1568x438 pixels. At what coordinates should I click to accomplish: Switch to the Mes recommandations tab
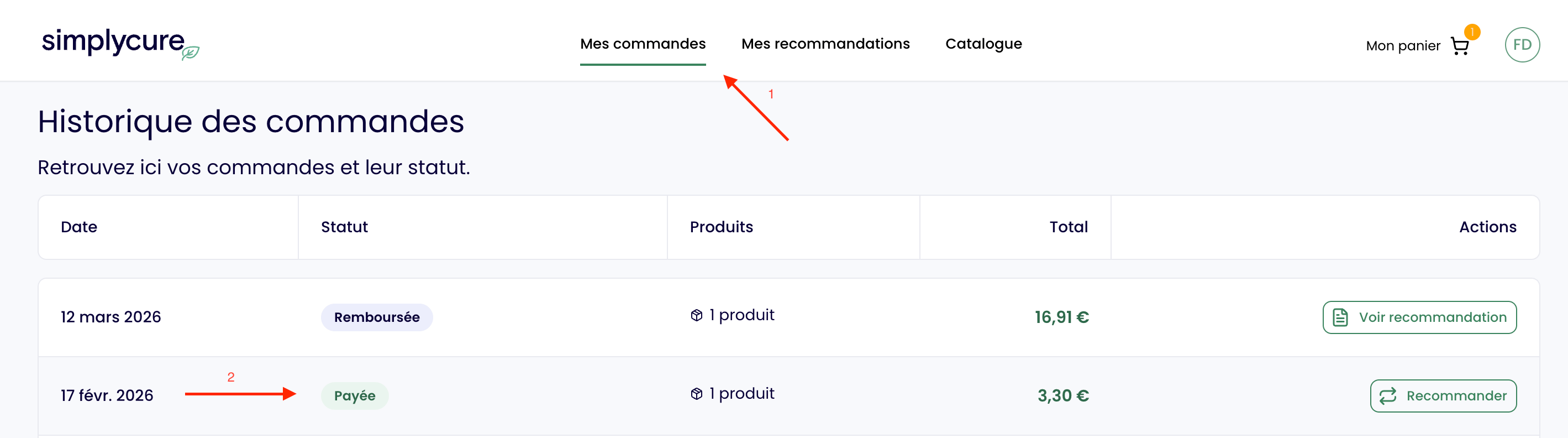click(825, 43)
